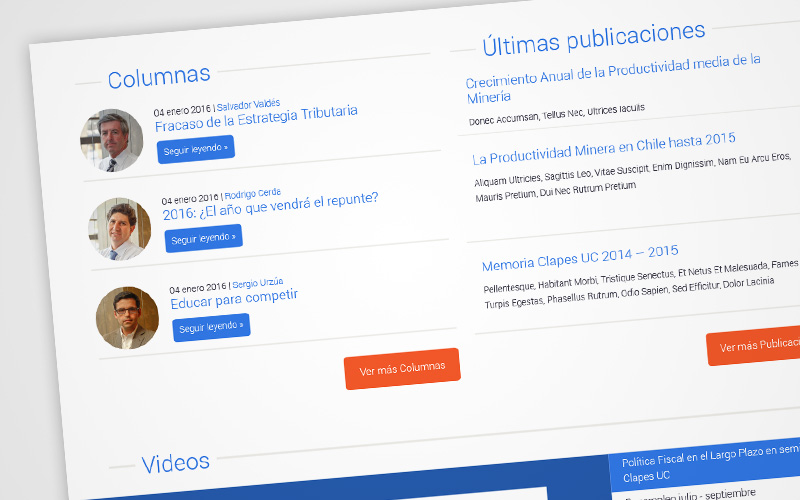Click date text 04 enero 2016 by Salvador Valdés

click(x=182, y=111)
